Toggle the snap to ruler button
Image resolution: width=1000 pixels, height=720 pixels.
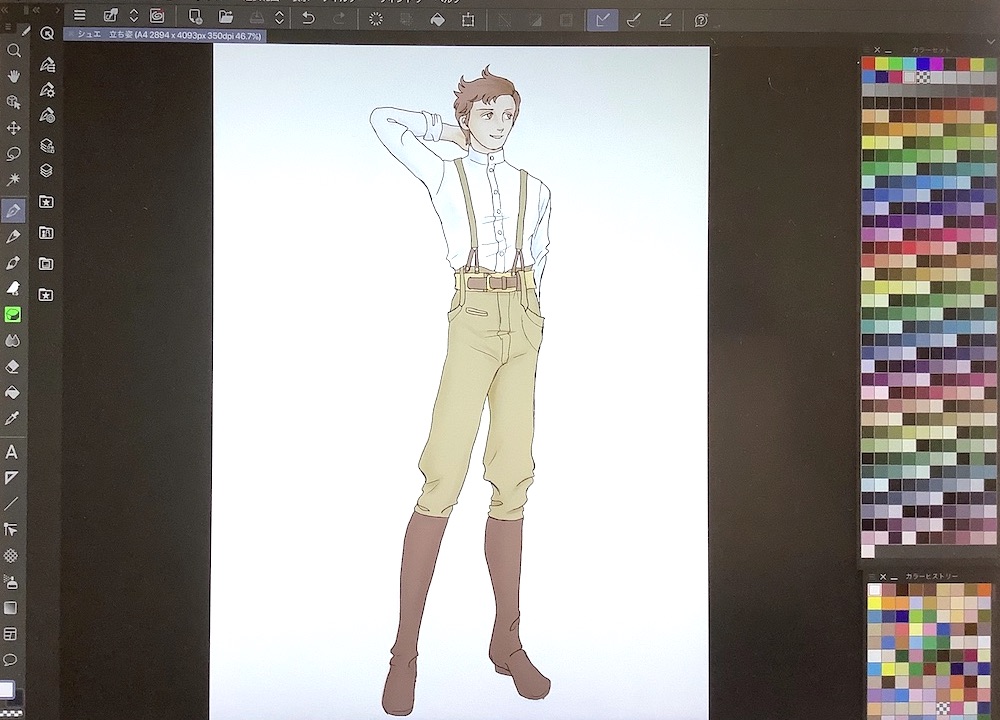point(602,19)
